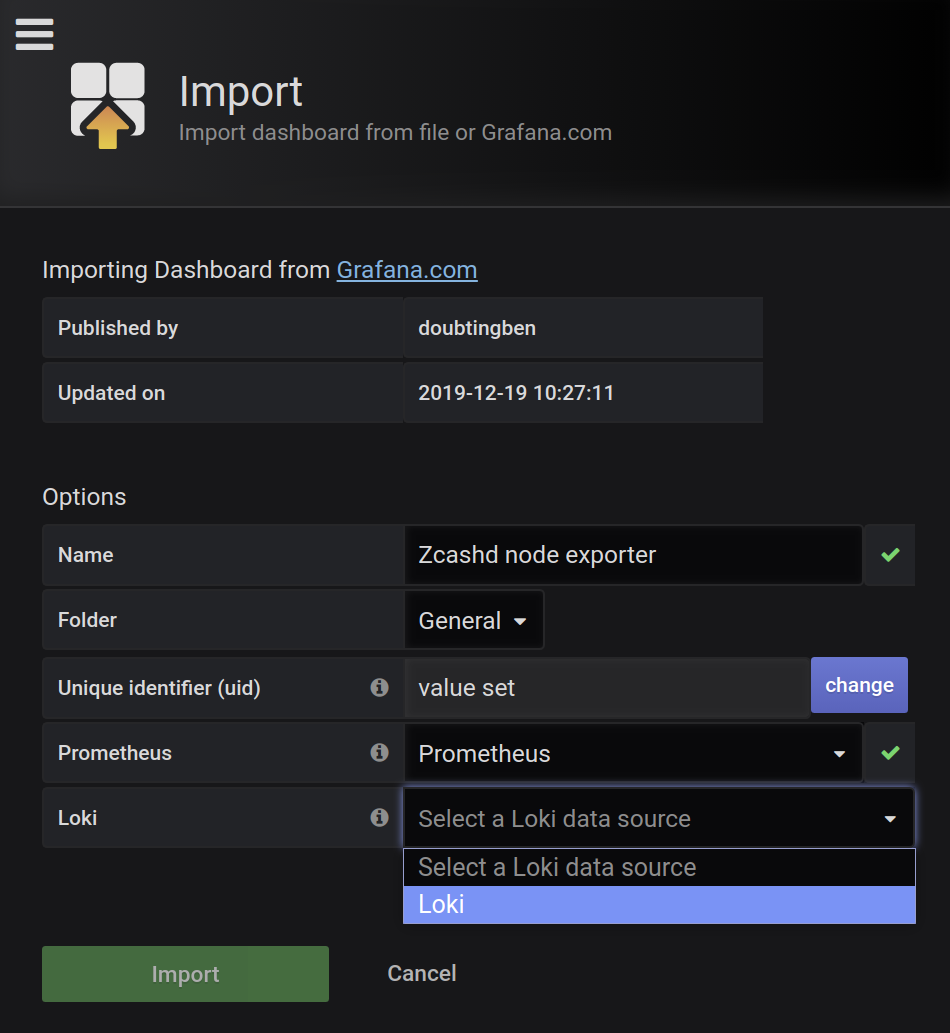The height and width of the screenshot is (1033, 950).
Task: Show info tooltip for Prometheus row
Action: coord(379,752)
